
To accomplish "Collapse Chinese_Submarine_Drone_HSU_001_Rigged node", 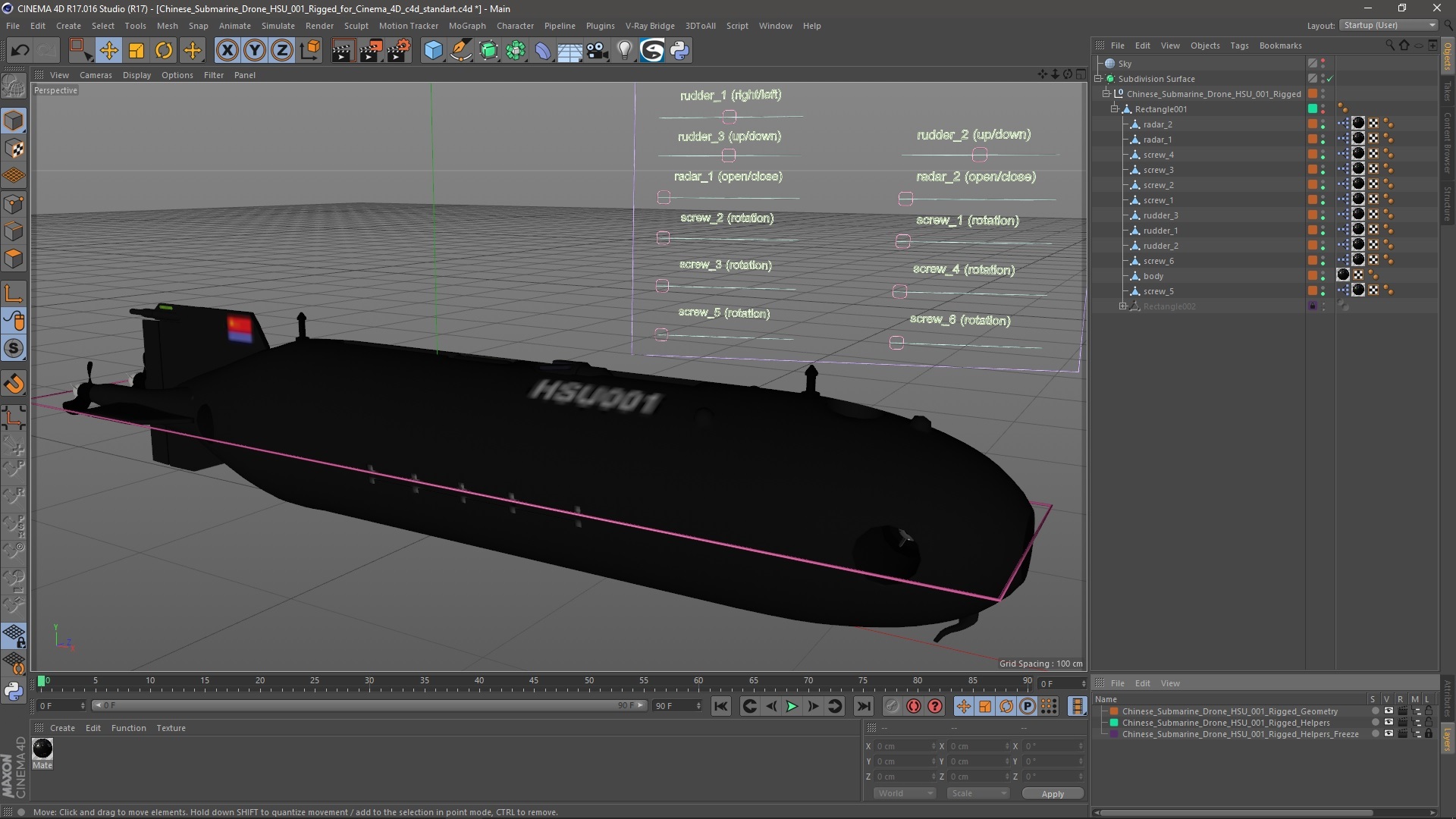I will pos(1106,94).
